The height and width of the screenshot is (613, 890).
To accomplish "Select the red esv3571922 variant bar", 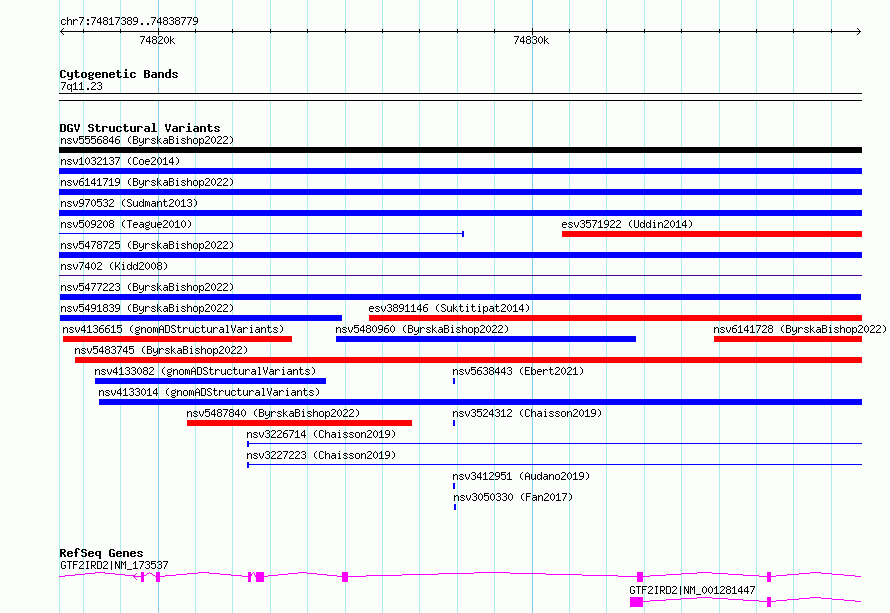I will (712, 234).
